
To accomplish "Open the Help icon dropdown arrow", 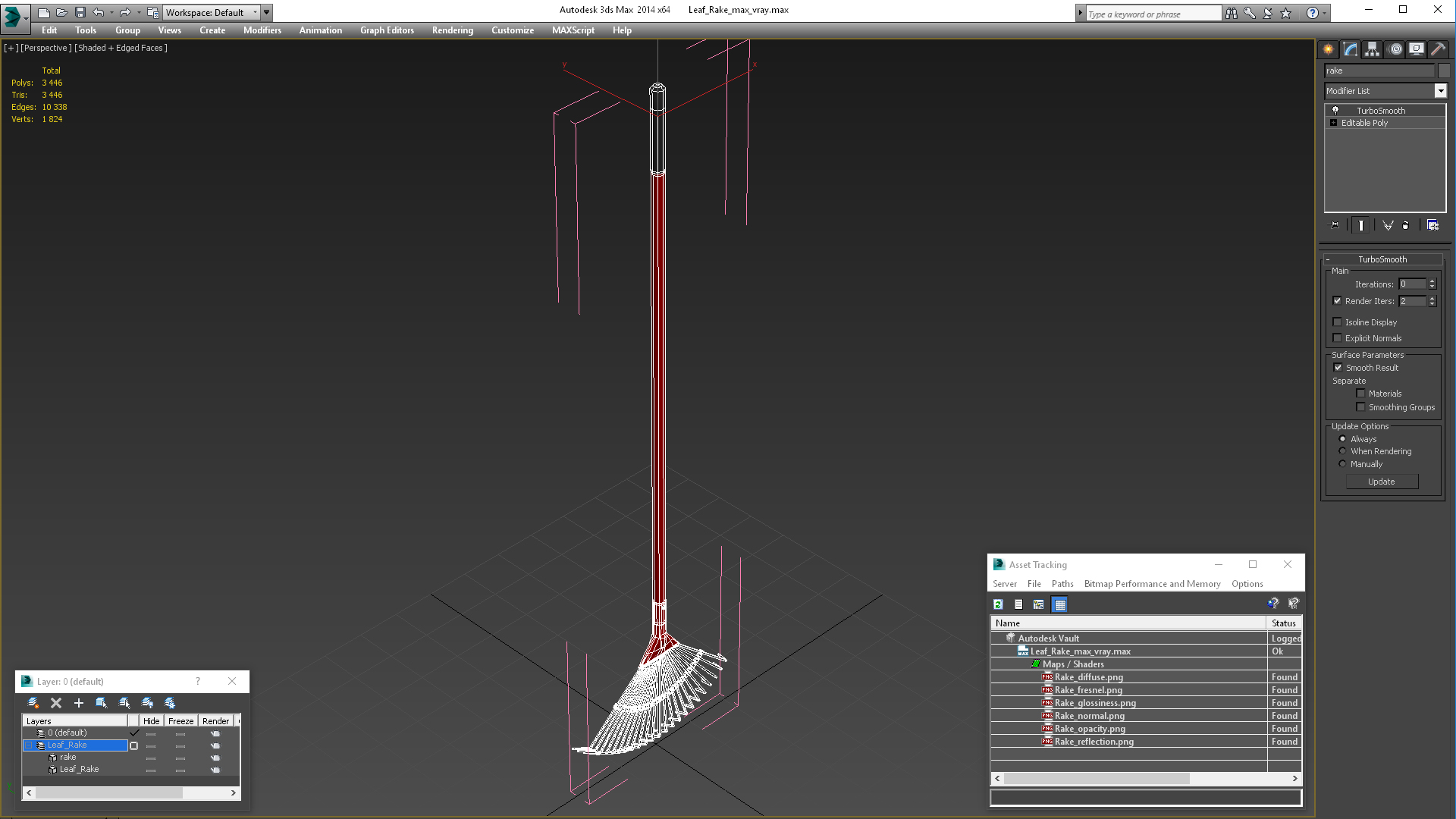I will coord(1325,13).
